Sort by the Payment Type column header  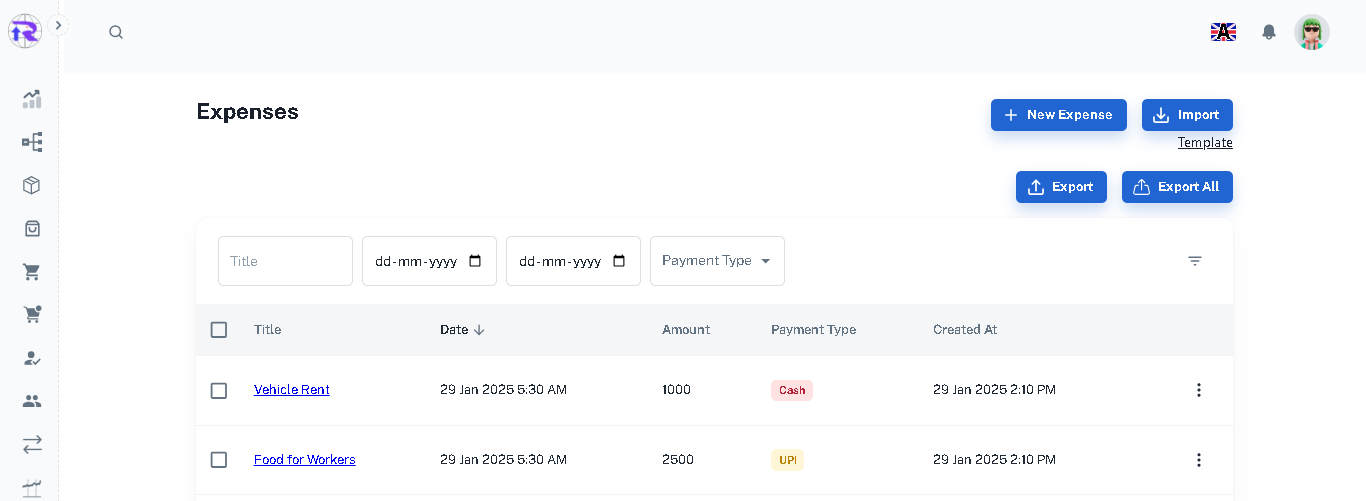(x=813, y=330)
